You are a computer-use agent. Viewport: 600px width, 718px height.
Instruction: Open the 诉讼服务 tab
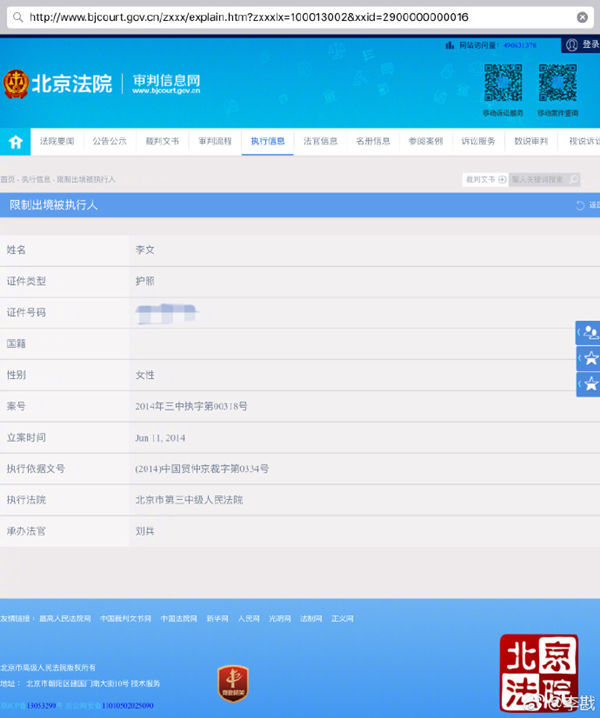[x=478, y=141]
